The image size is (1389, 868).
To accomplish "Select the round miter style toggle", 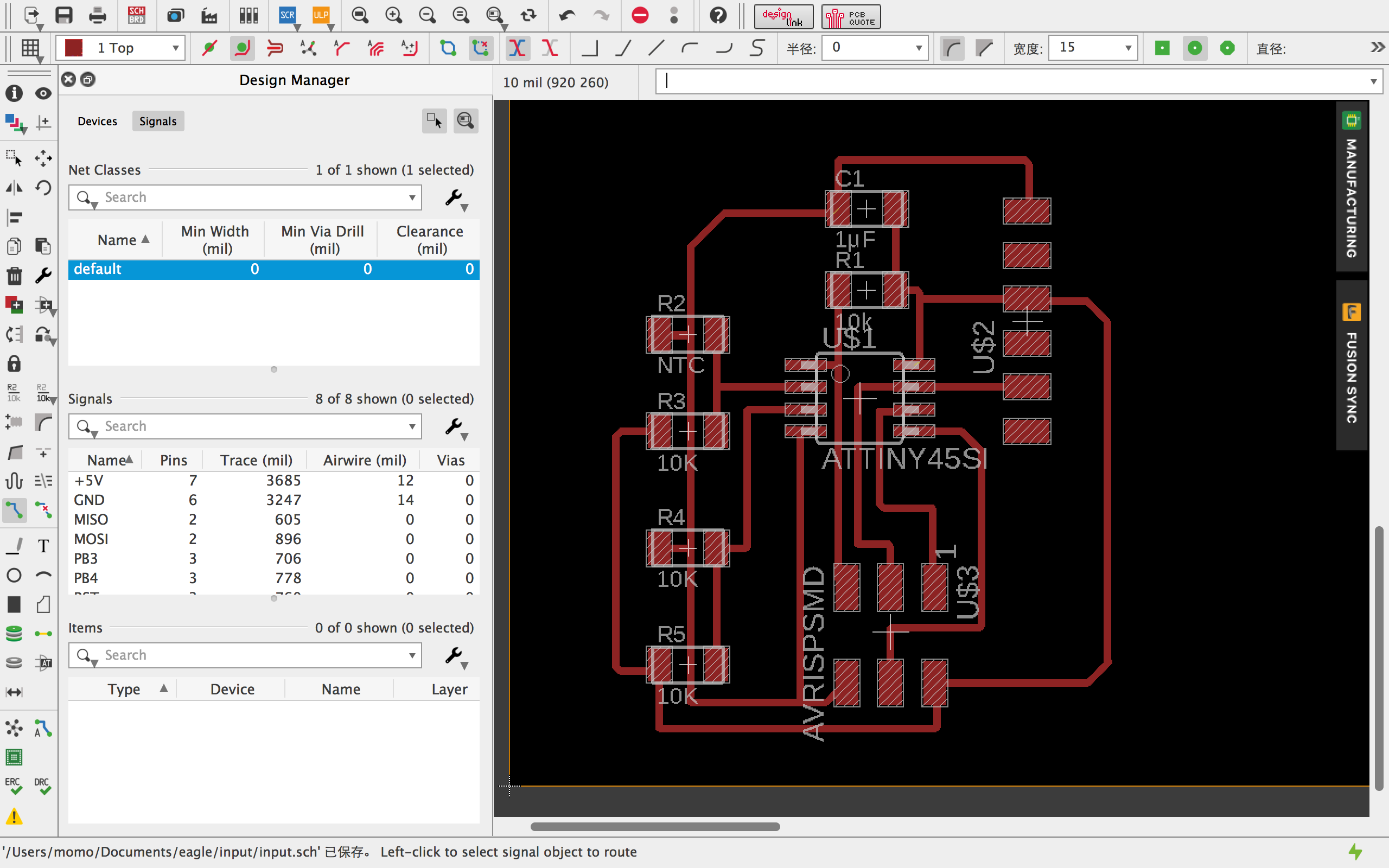I will pos(952,48).
